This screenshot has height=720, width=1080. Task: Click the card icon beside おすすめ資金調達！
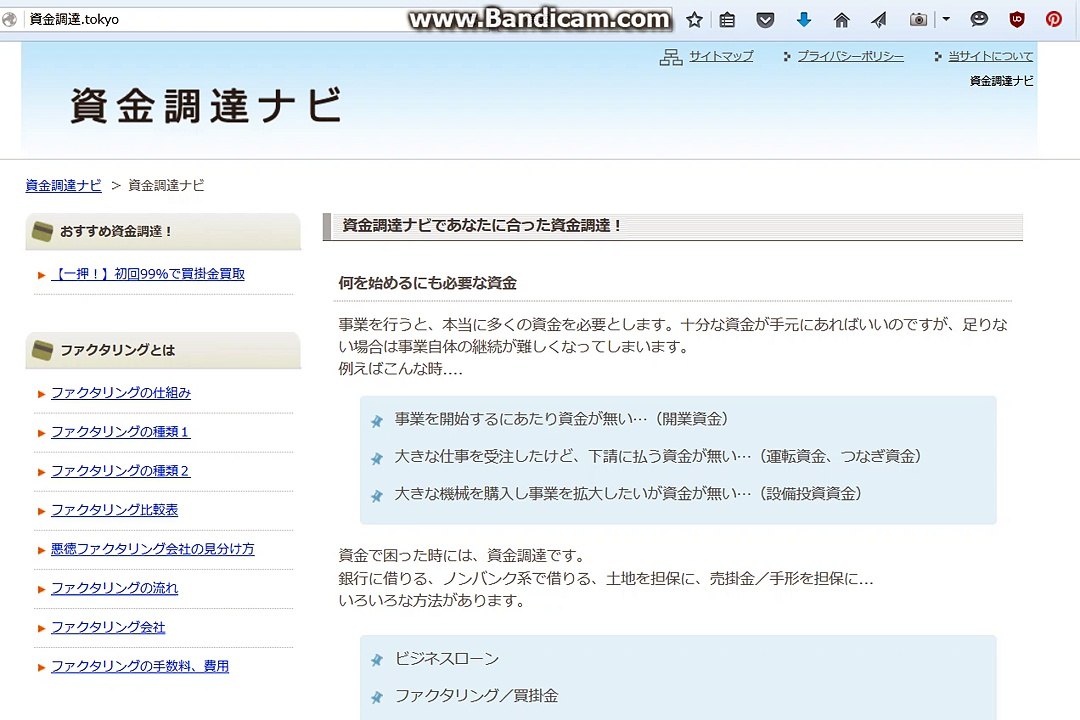tap(43, 232)
